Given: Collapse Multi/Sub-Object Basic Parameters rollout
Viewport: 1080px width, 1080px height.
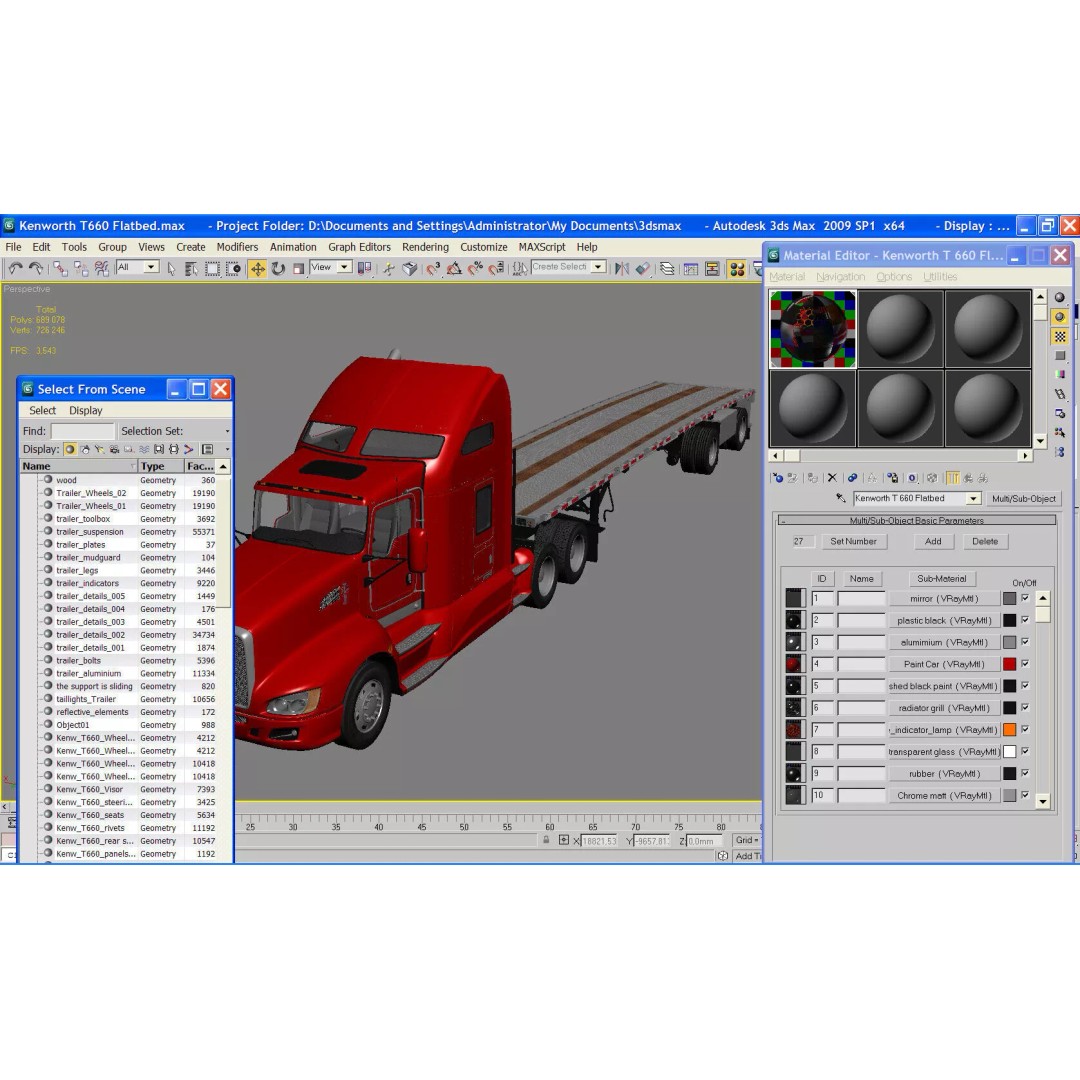Looking at the screenshot, I should [916, 520].
